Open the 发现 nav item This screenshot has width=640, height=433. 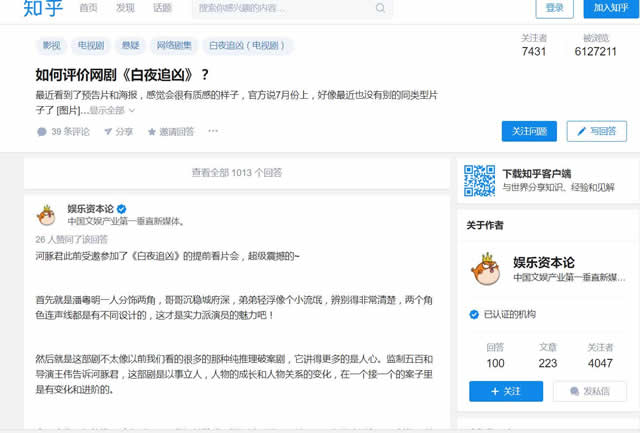(x=125, y=8)
